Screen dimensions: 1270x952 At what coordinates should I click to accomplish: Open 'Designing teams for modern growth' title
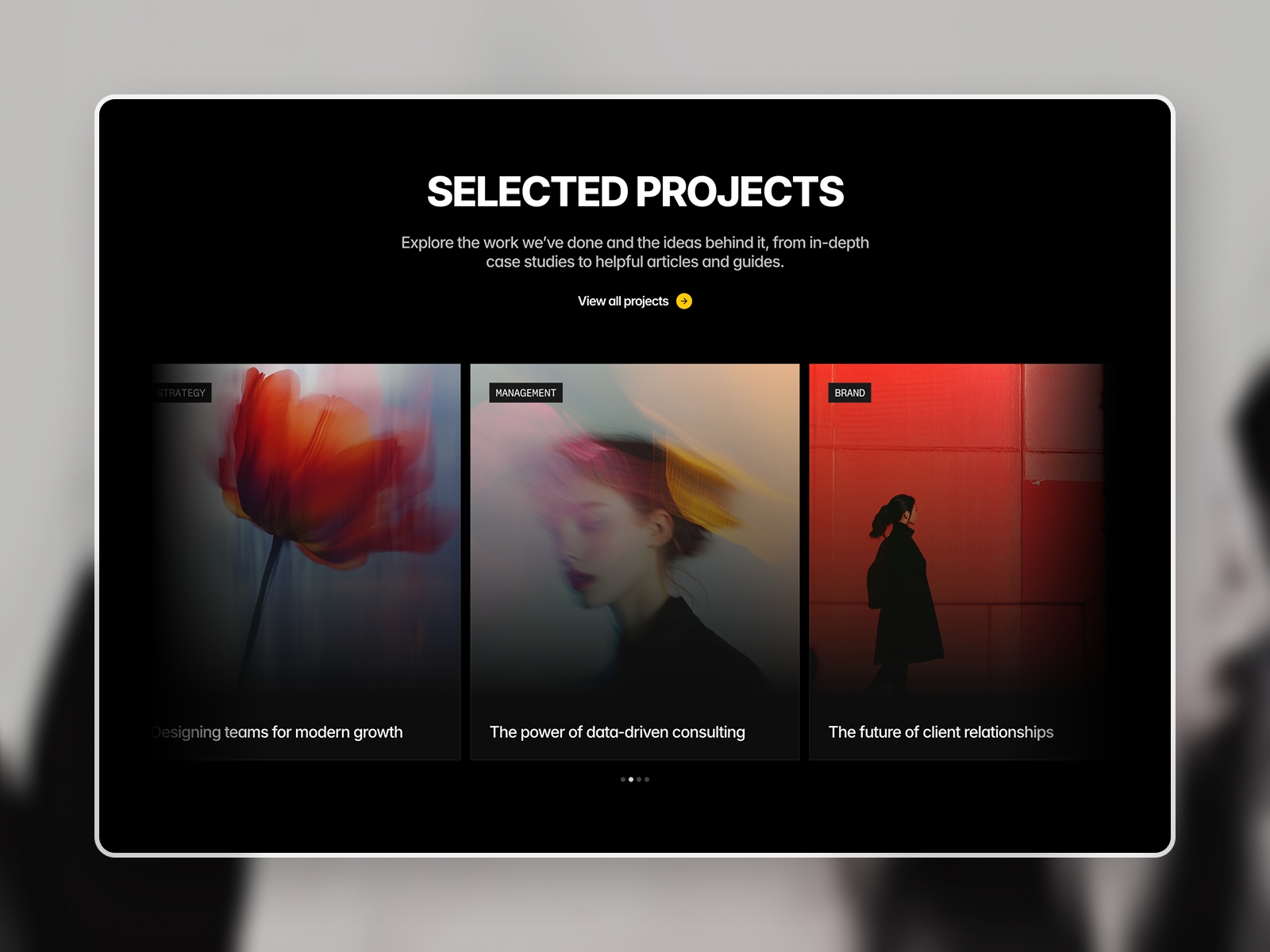click(277, 732)
